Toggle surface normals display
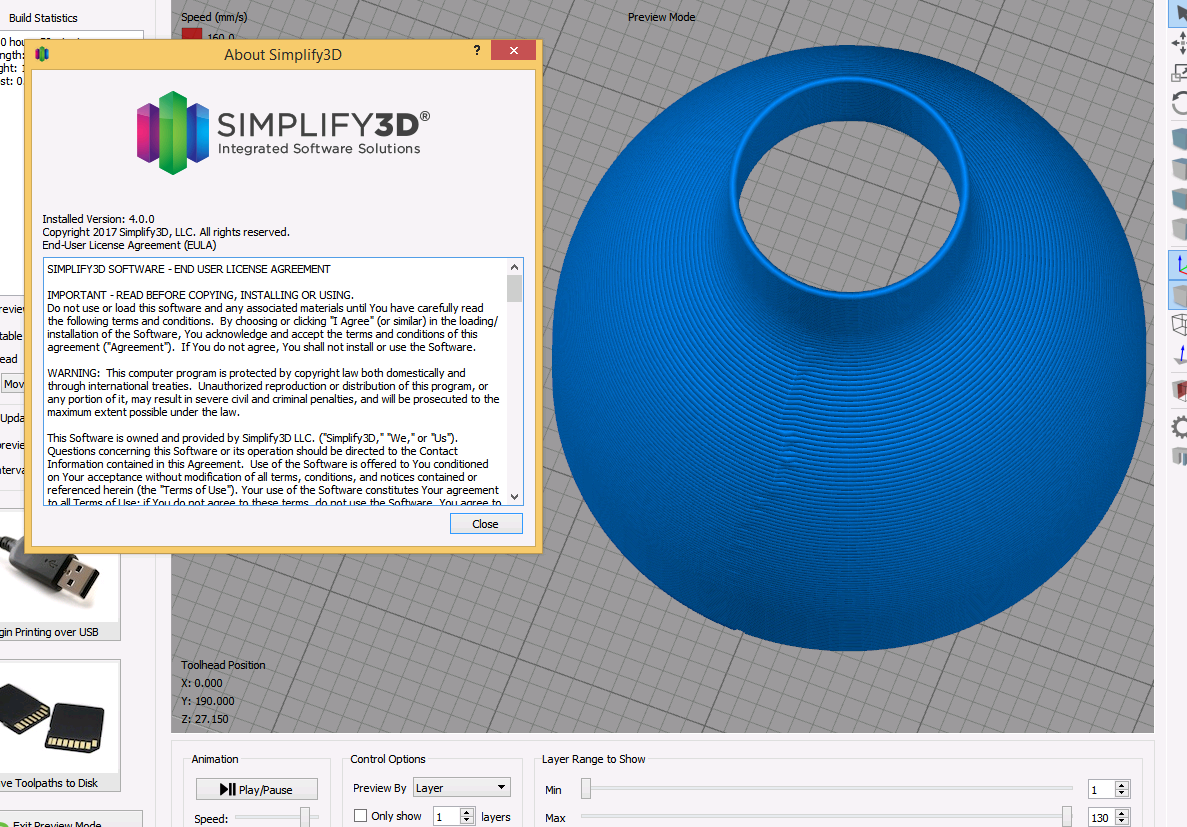The image size is (1187, 827). [x=1179, y=354]
